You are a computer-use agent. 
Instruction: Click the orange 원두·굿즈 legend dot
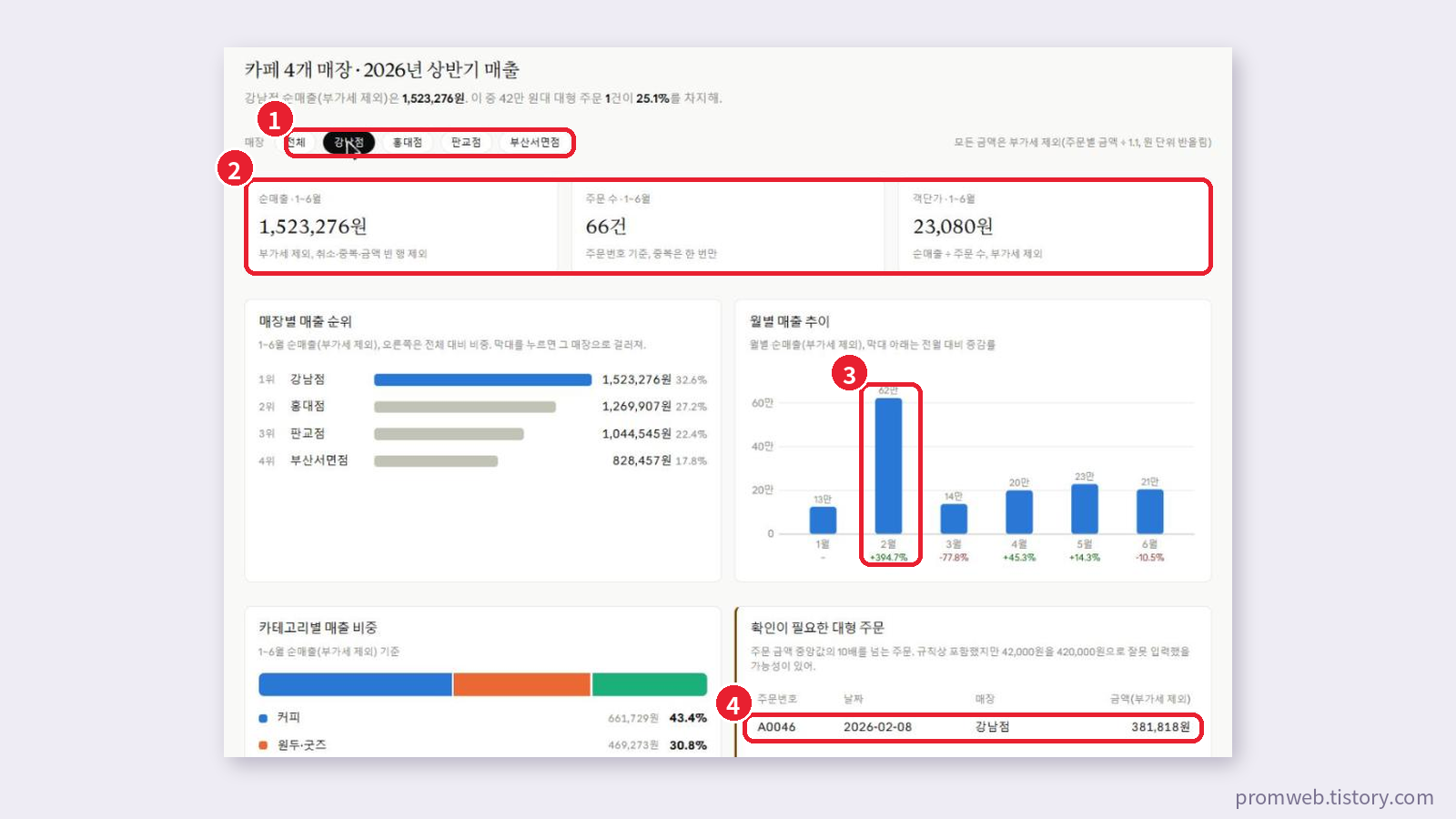pos(263,745)
